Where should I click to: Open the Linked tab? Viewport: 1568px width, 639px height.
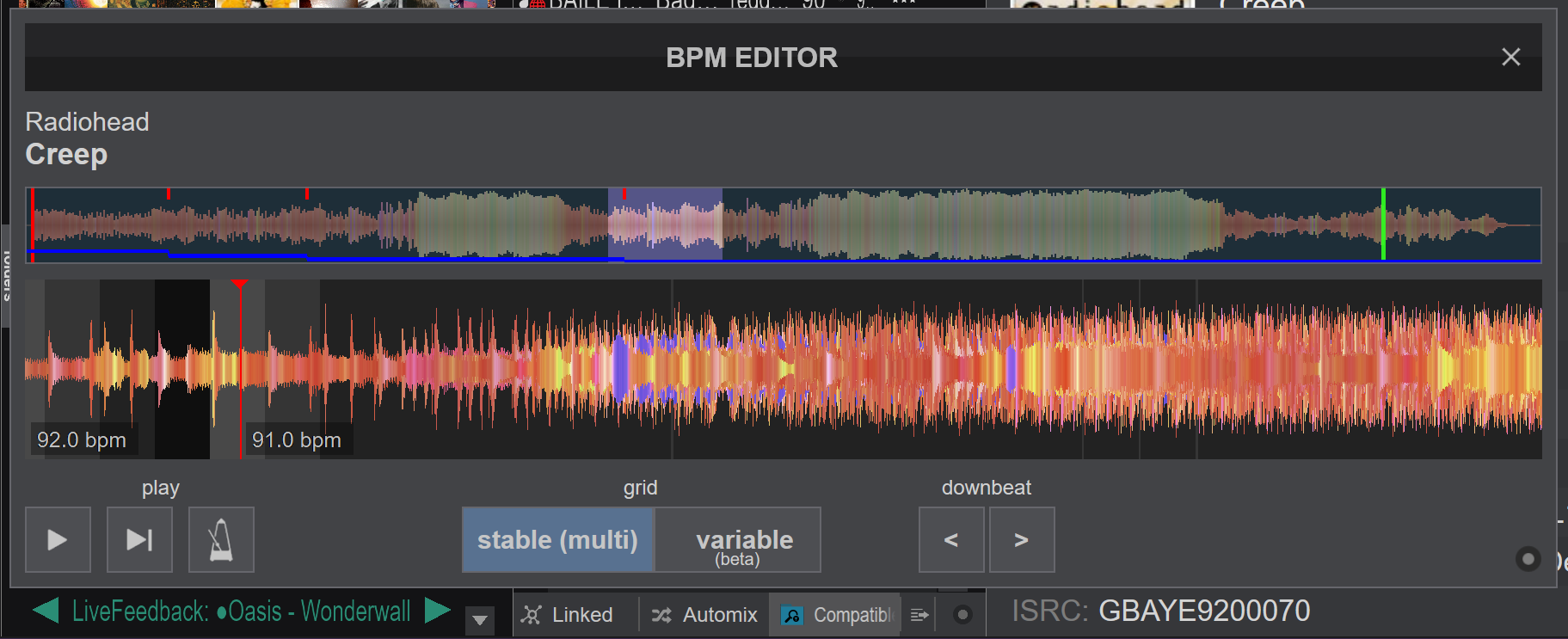(x=569, y=615)
